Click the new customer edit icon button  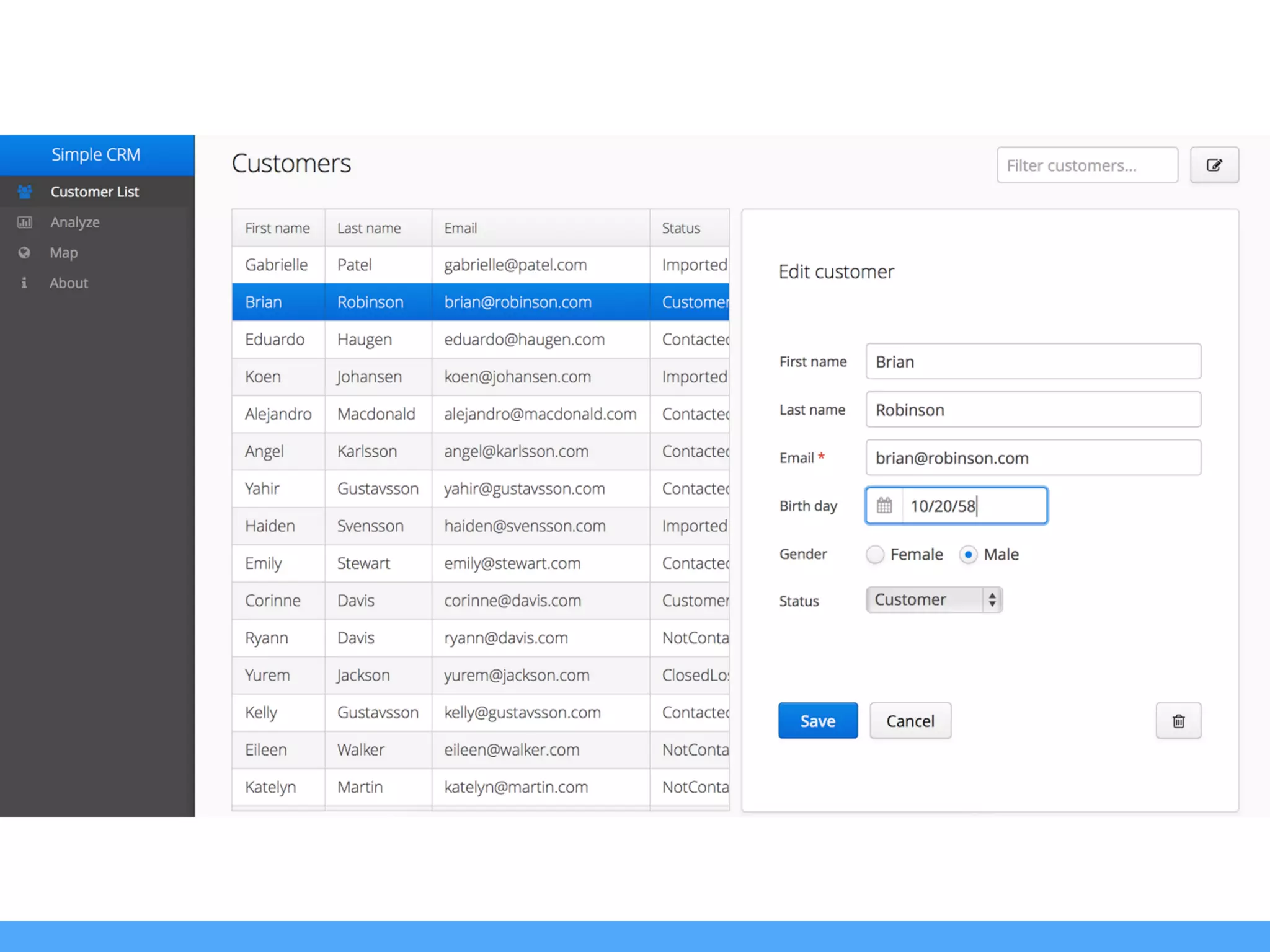[x=1214, y=165]
